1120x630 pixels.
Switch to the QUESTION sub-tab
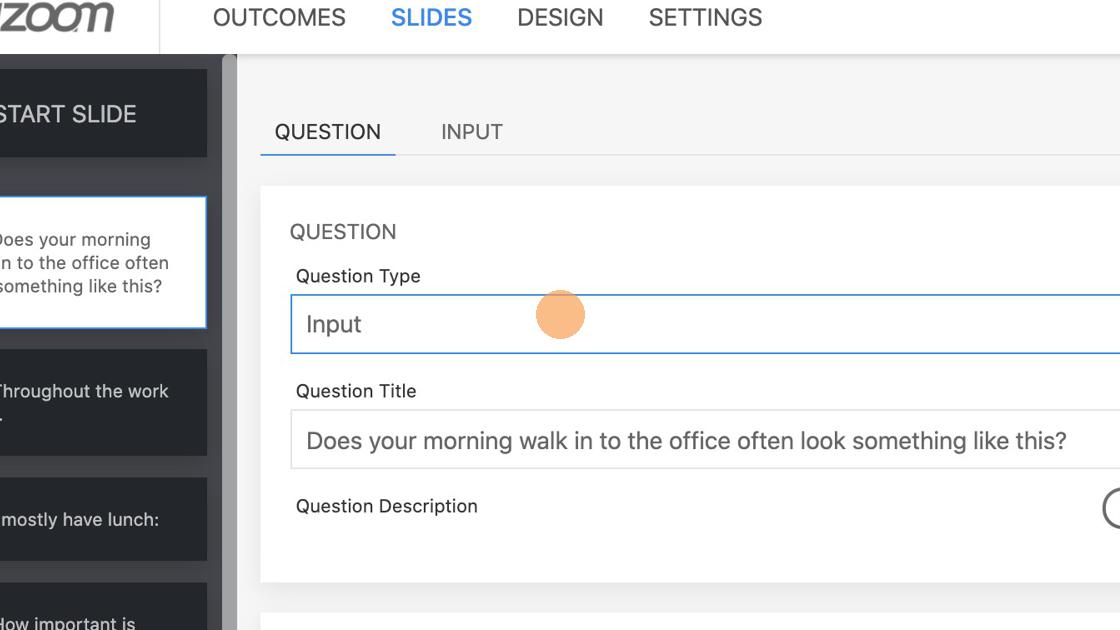point(328,132)
